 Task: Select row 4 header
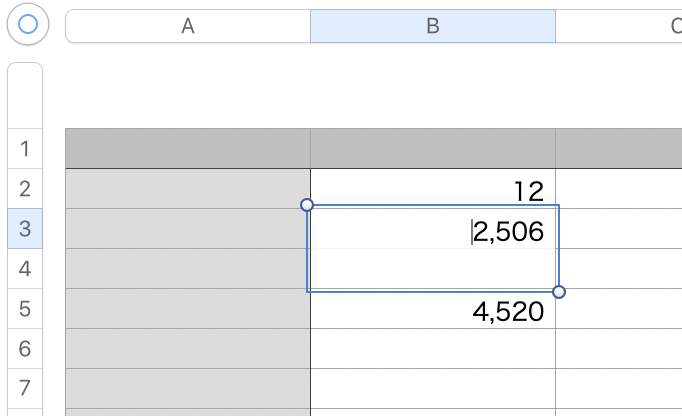25,269
